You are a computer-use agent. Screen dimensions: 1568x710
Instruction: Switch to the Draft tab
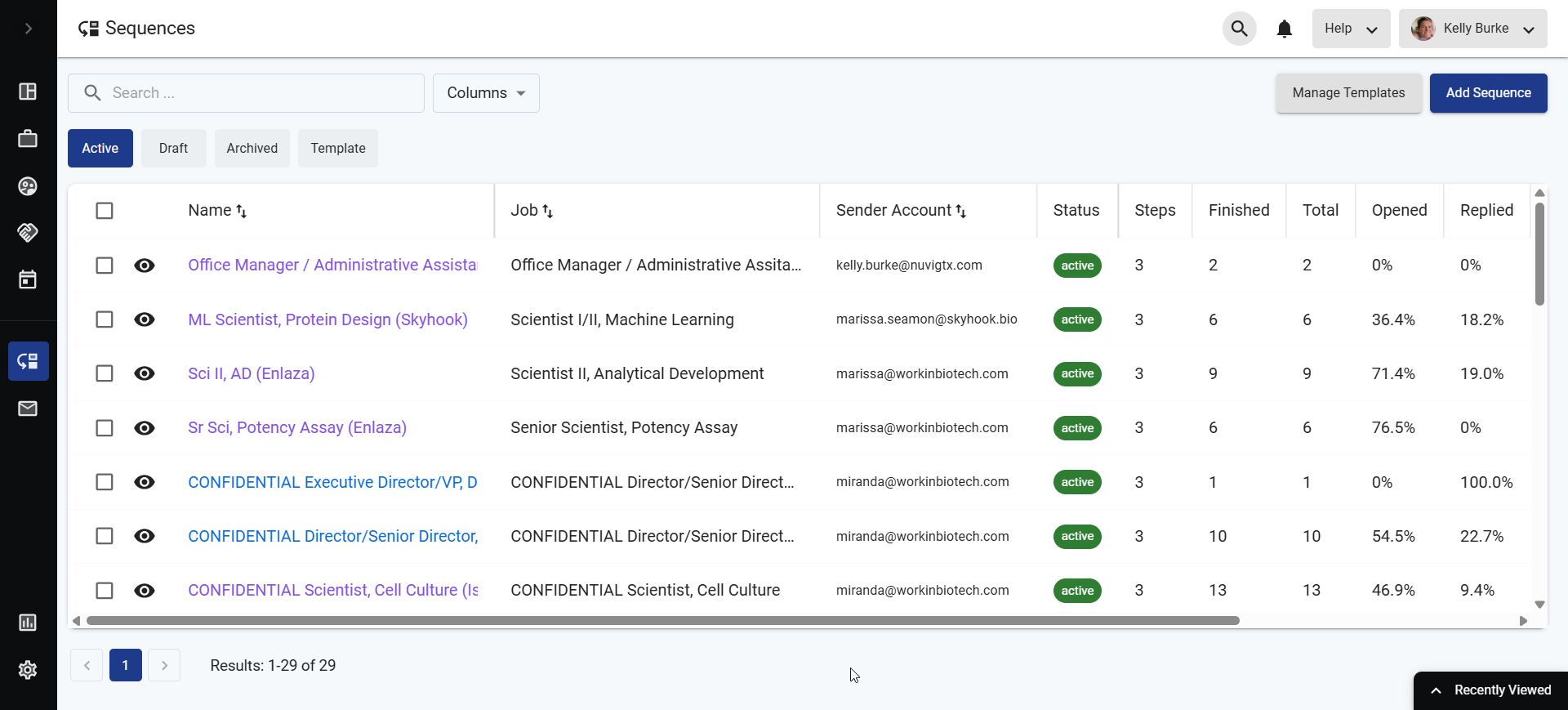click(x=173, y=148)
